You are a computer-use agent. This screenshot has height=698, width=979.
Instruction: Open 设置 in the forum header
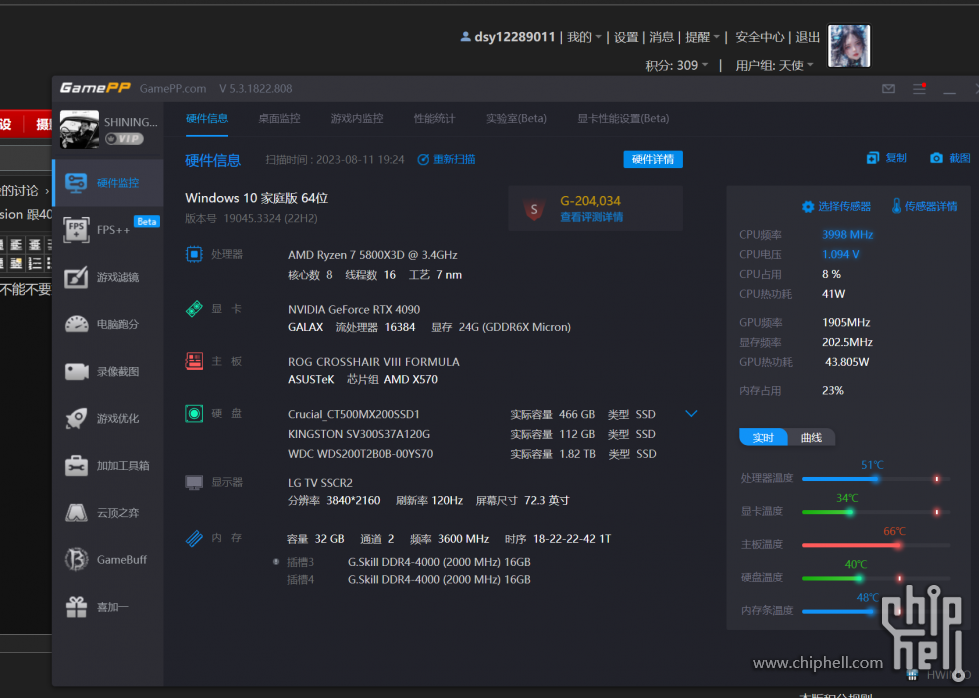point(626,37)
